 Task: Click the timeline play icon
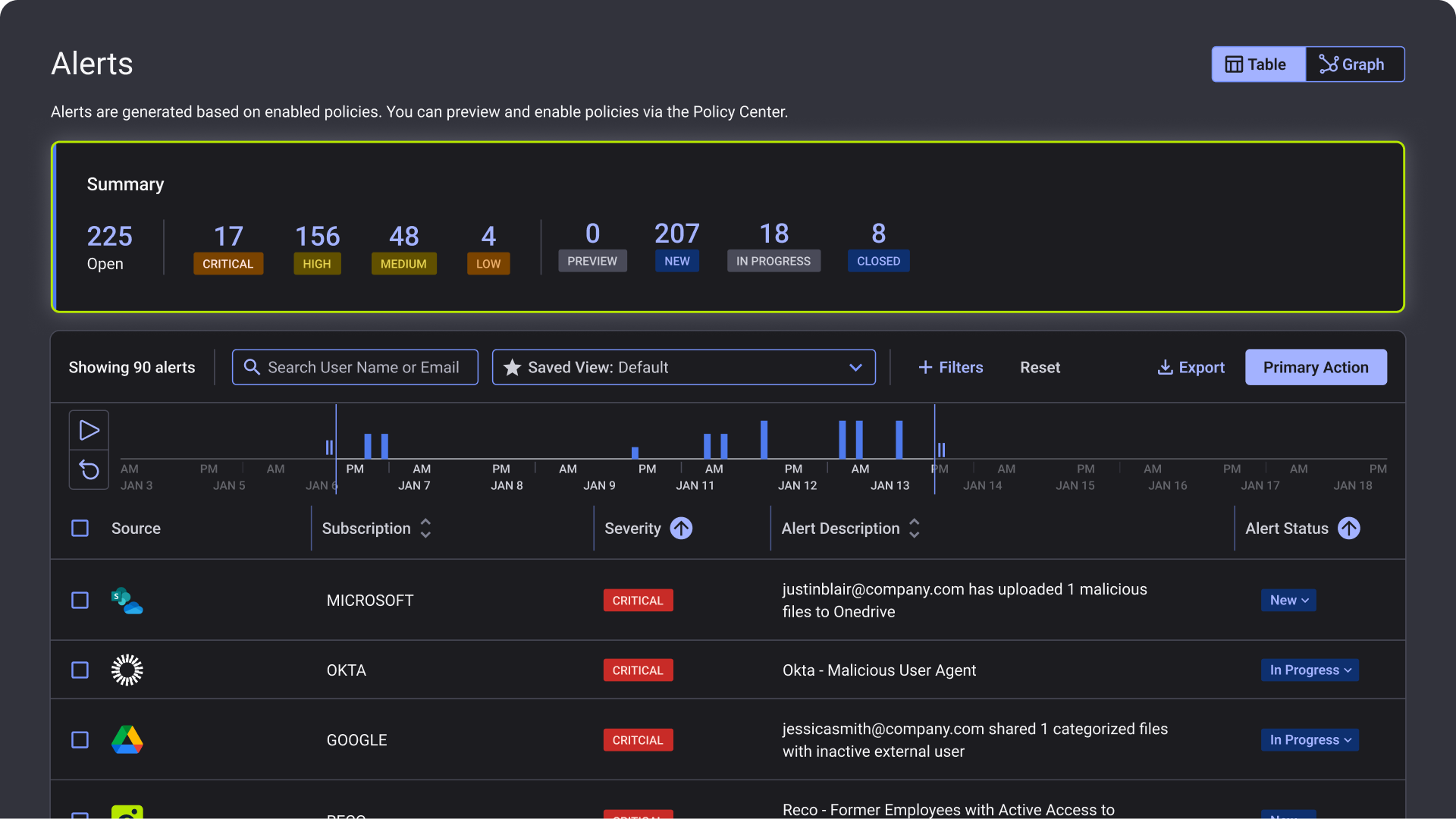pos(89,431)
